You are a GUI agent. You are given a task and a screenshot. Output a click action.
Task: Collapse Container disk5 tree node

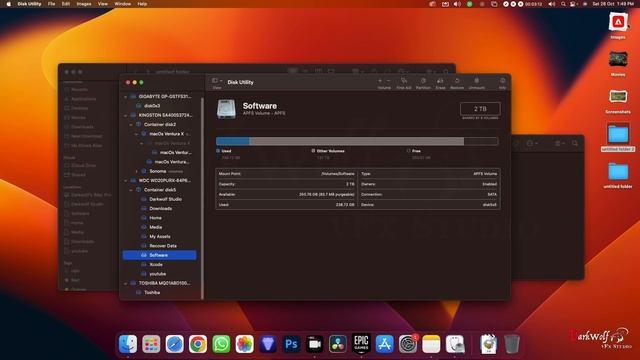(x=131, y=190)
